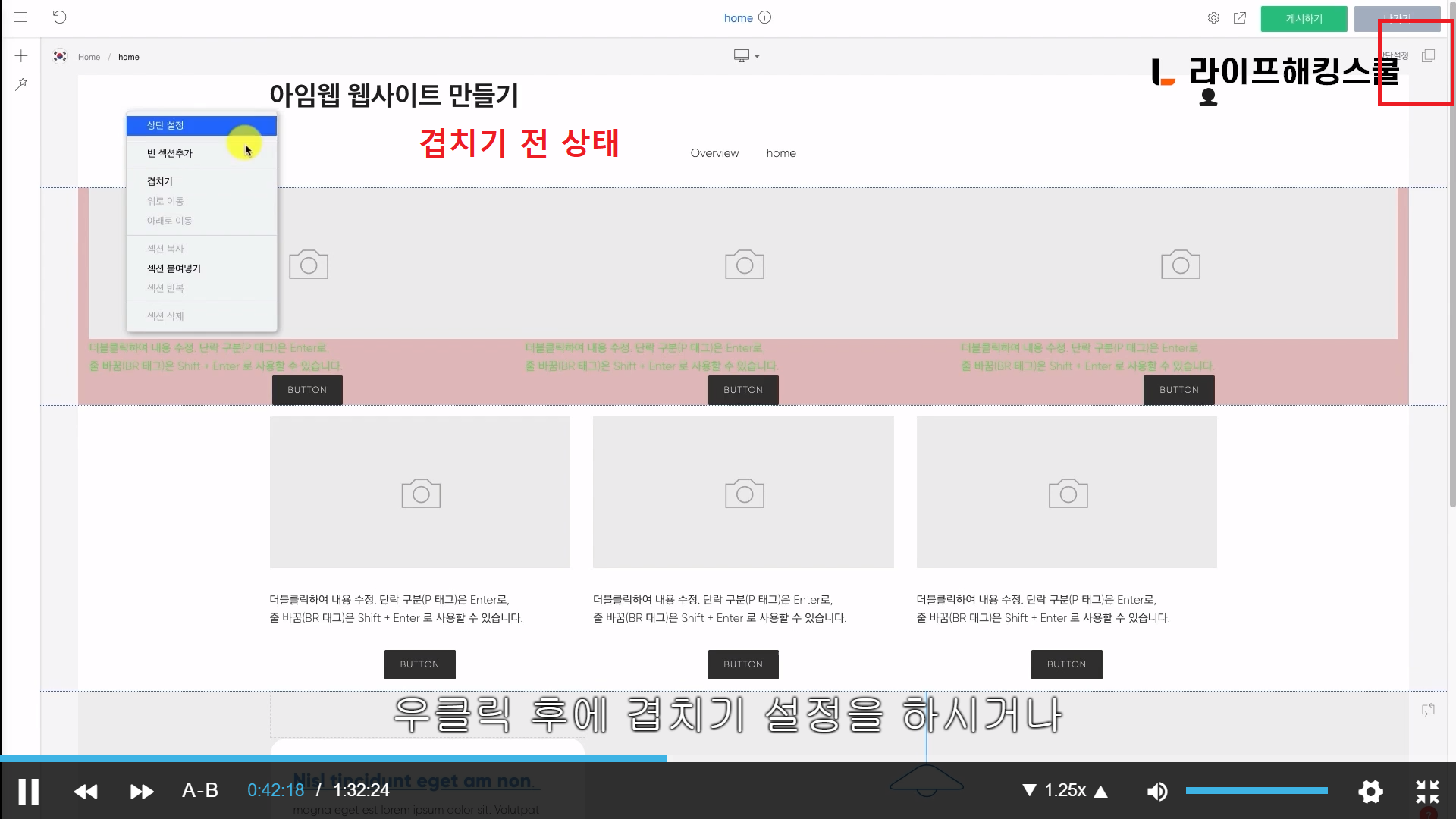Open site settings gear icon
The image size is (1456, 819).
tap(1213, 18)
